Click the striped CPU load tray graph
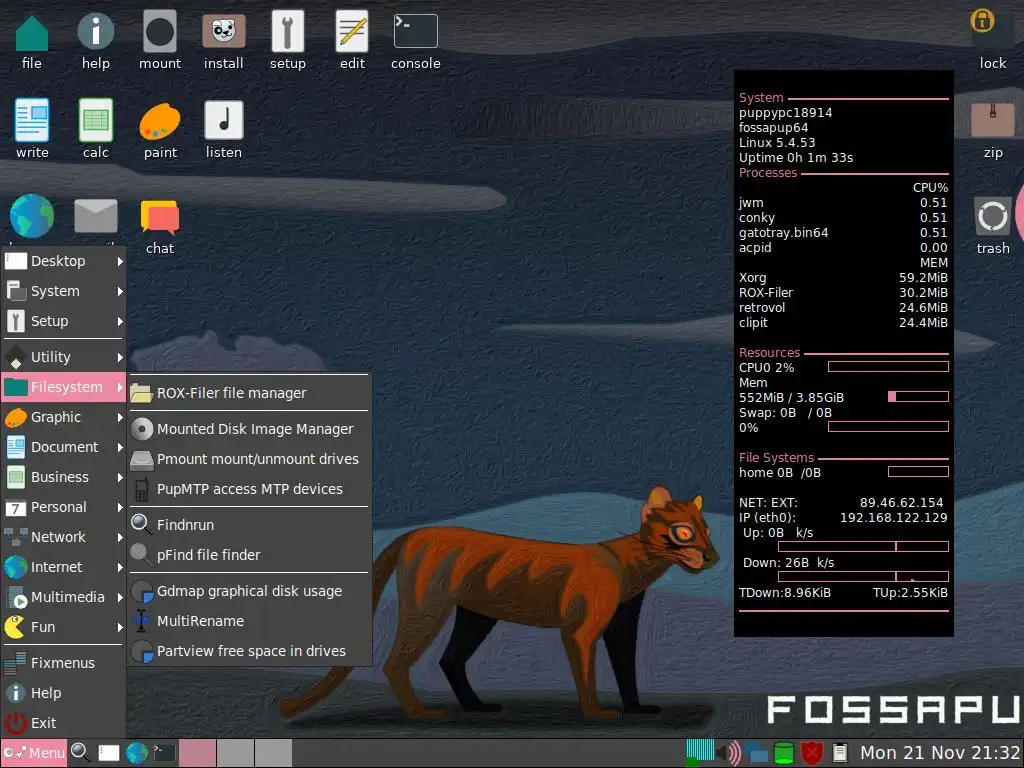Screen dimensions: 1024x768 [700, 753]
